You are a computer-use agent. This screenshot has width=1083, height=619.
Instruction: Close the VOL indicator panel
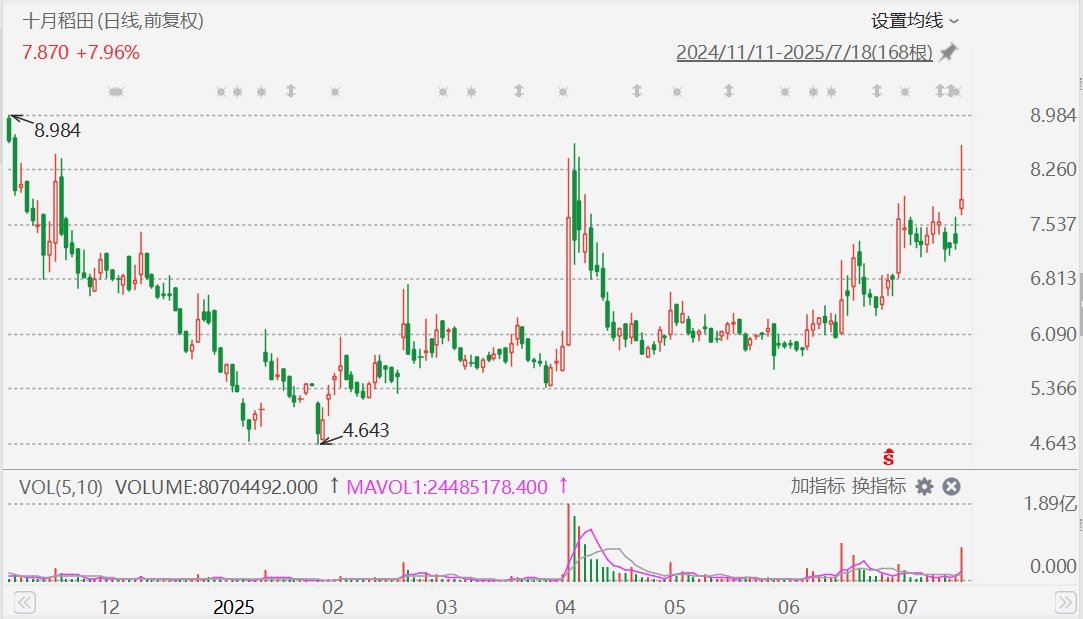click(952, 486)
